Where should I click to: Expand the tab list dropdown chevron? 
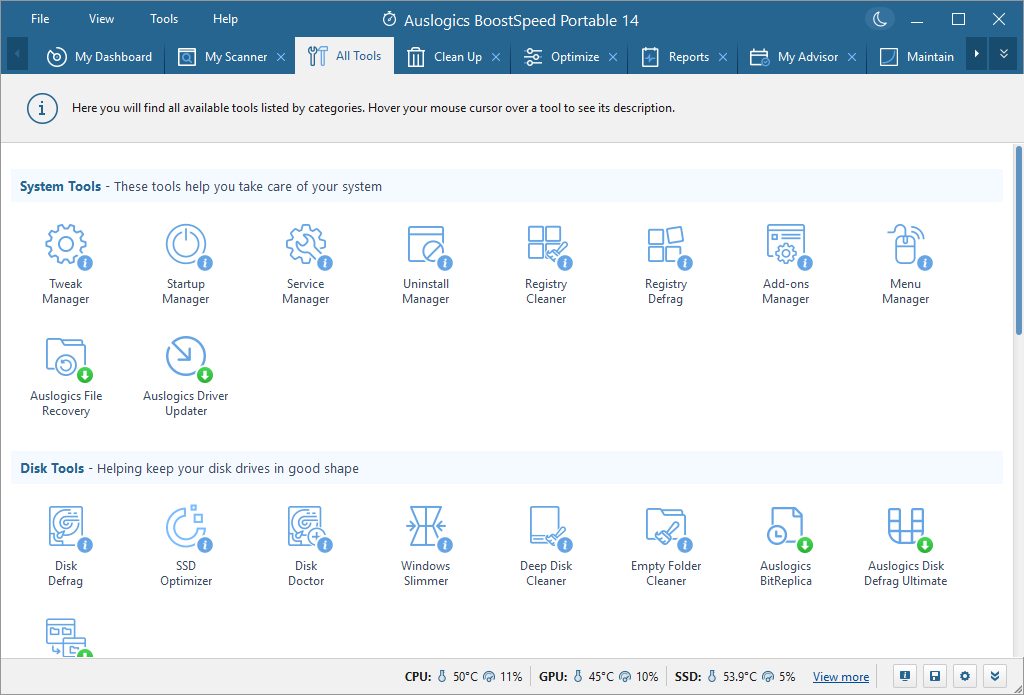pos(1004,55)
